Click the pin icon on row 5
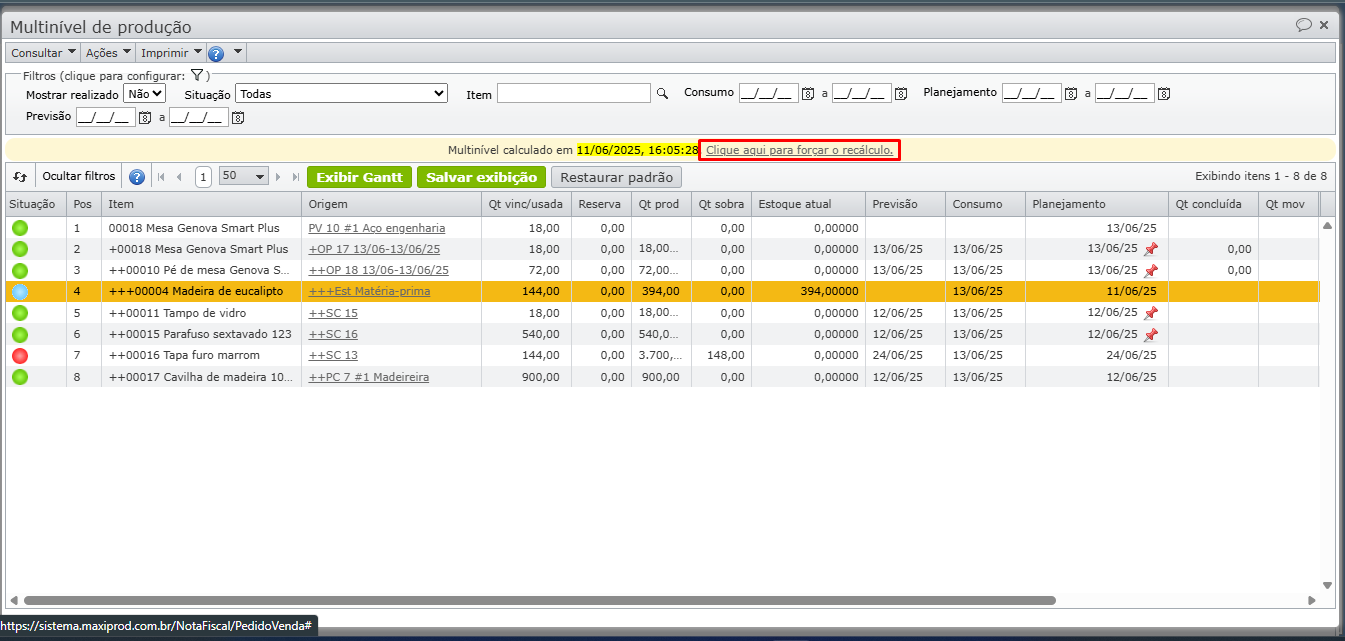This screenshot has height=641, width=1345. 1150,313
